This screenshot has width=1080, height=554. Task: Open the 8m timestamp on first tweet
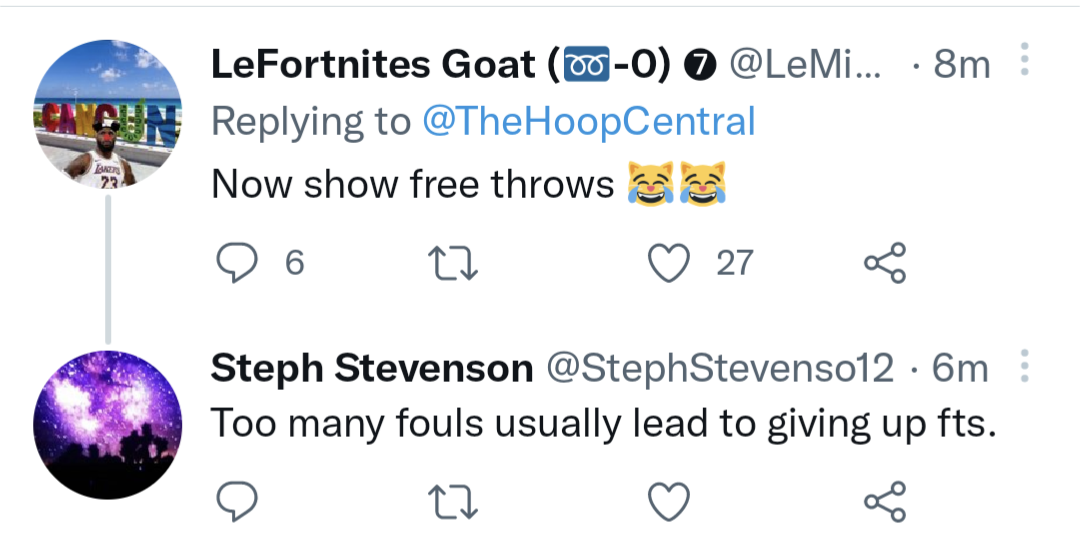click(961, 65)
